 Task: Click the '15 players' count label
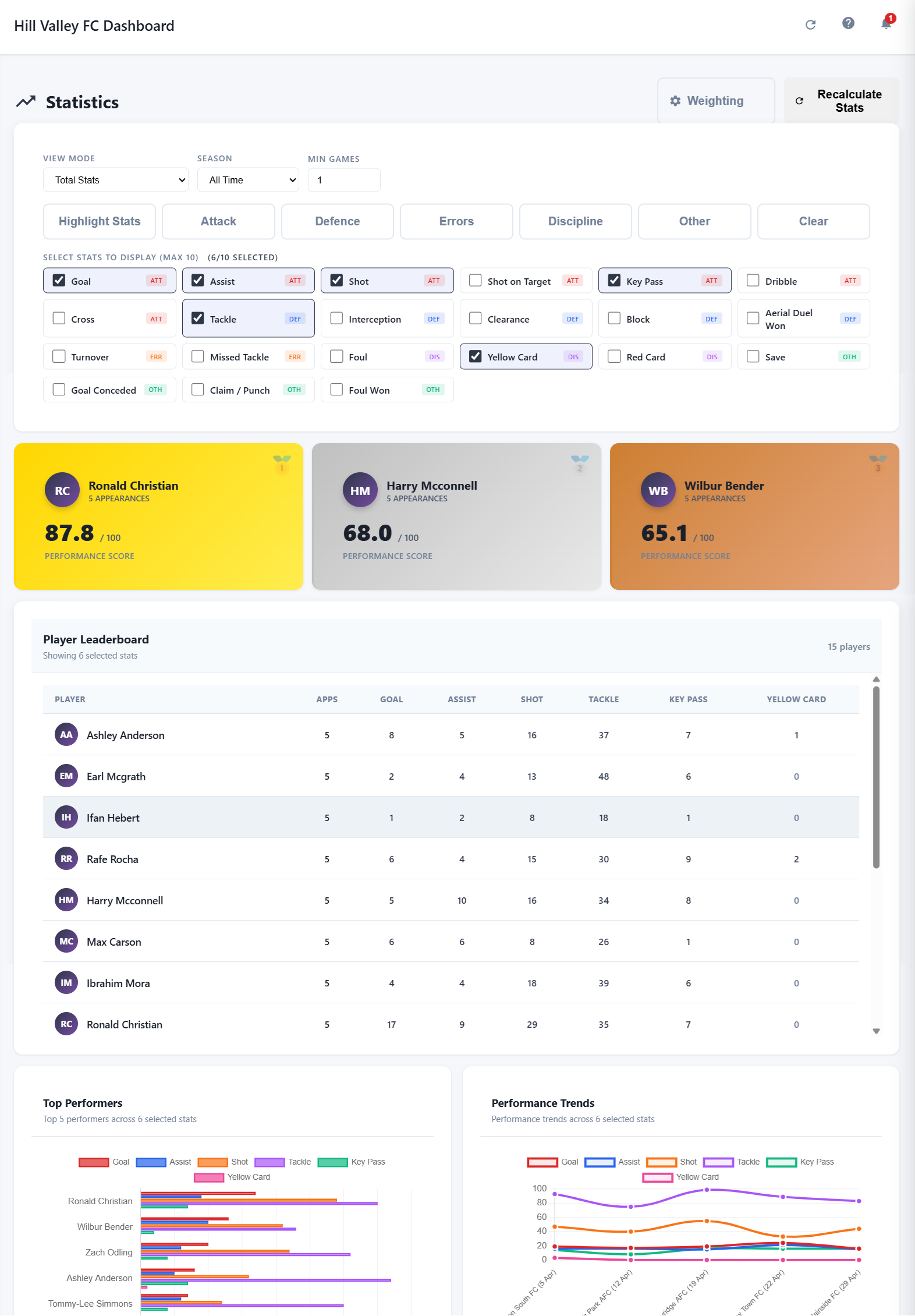pos(849,647)
